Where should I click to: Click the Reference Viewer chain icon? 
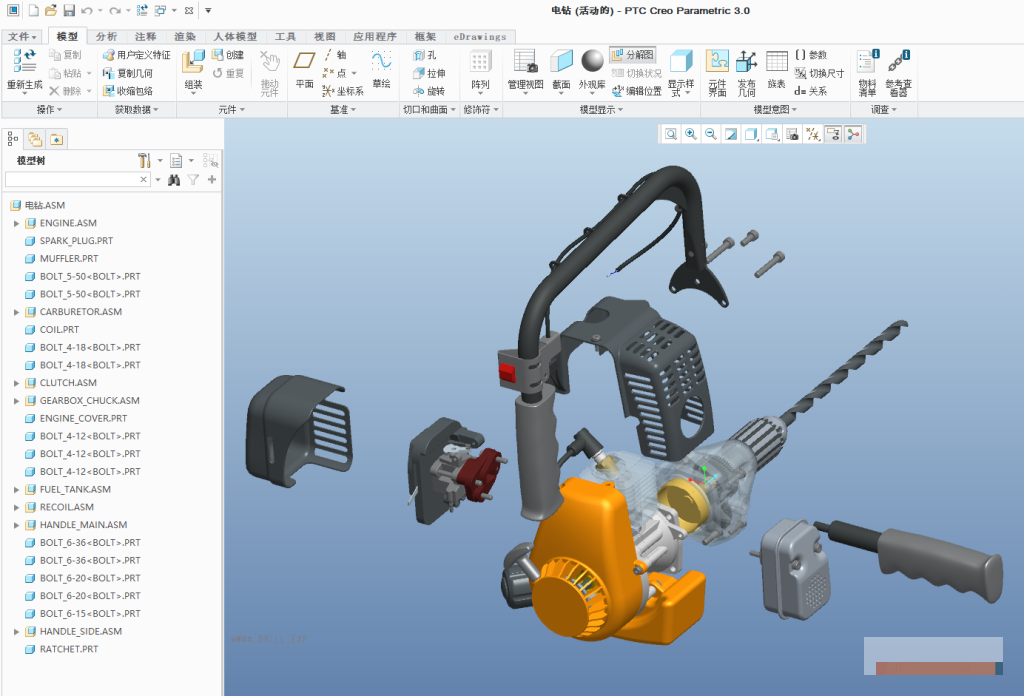point(899,61)
